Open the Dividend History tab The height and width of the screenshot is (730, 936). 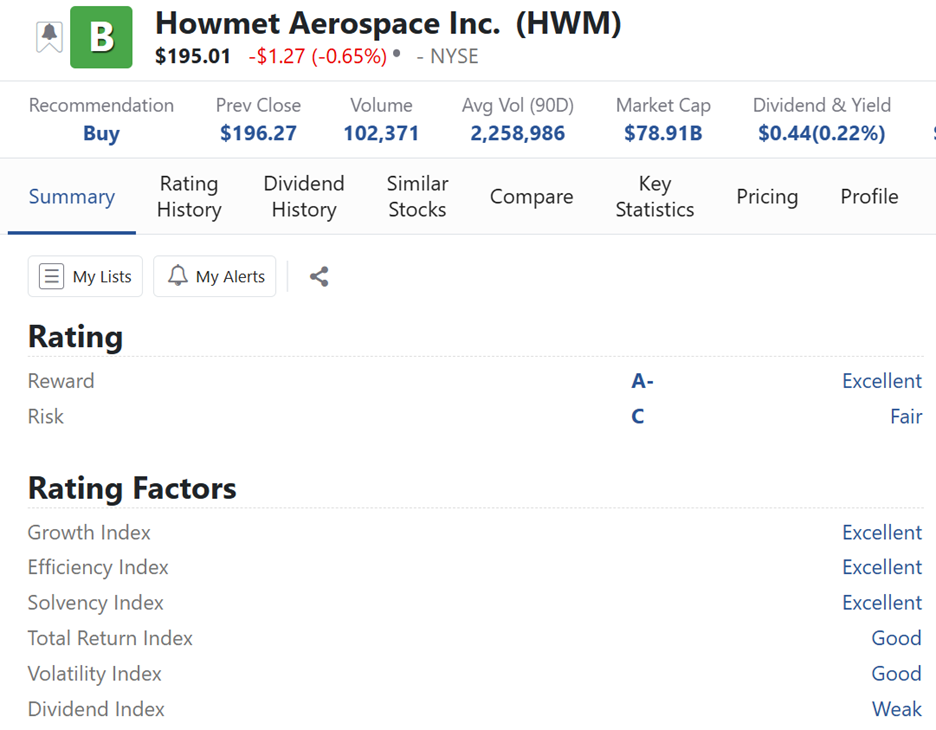click(304, 197)
